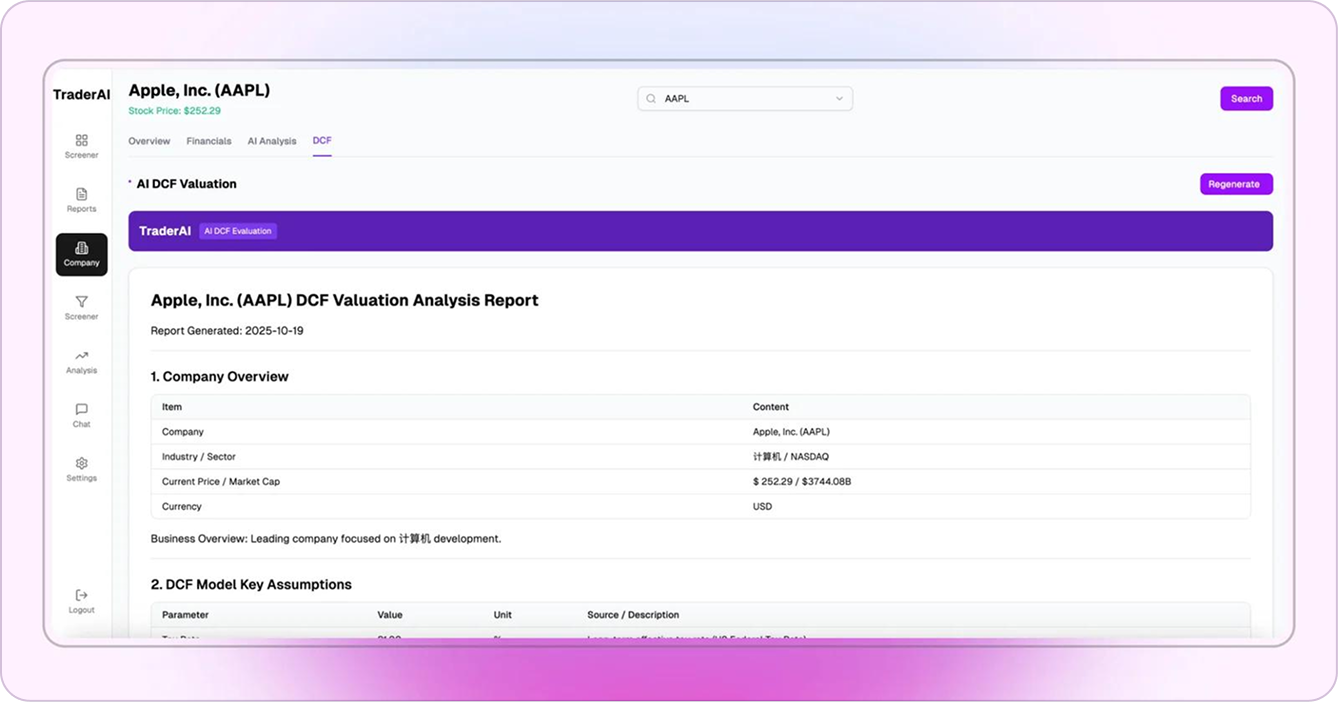Click the magnifier icon in the search box

[x=651, y=99]
